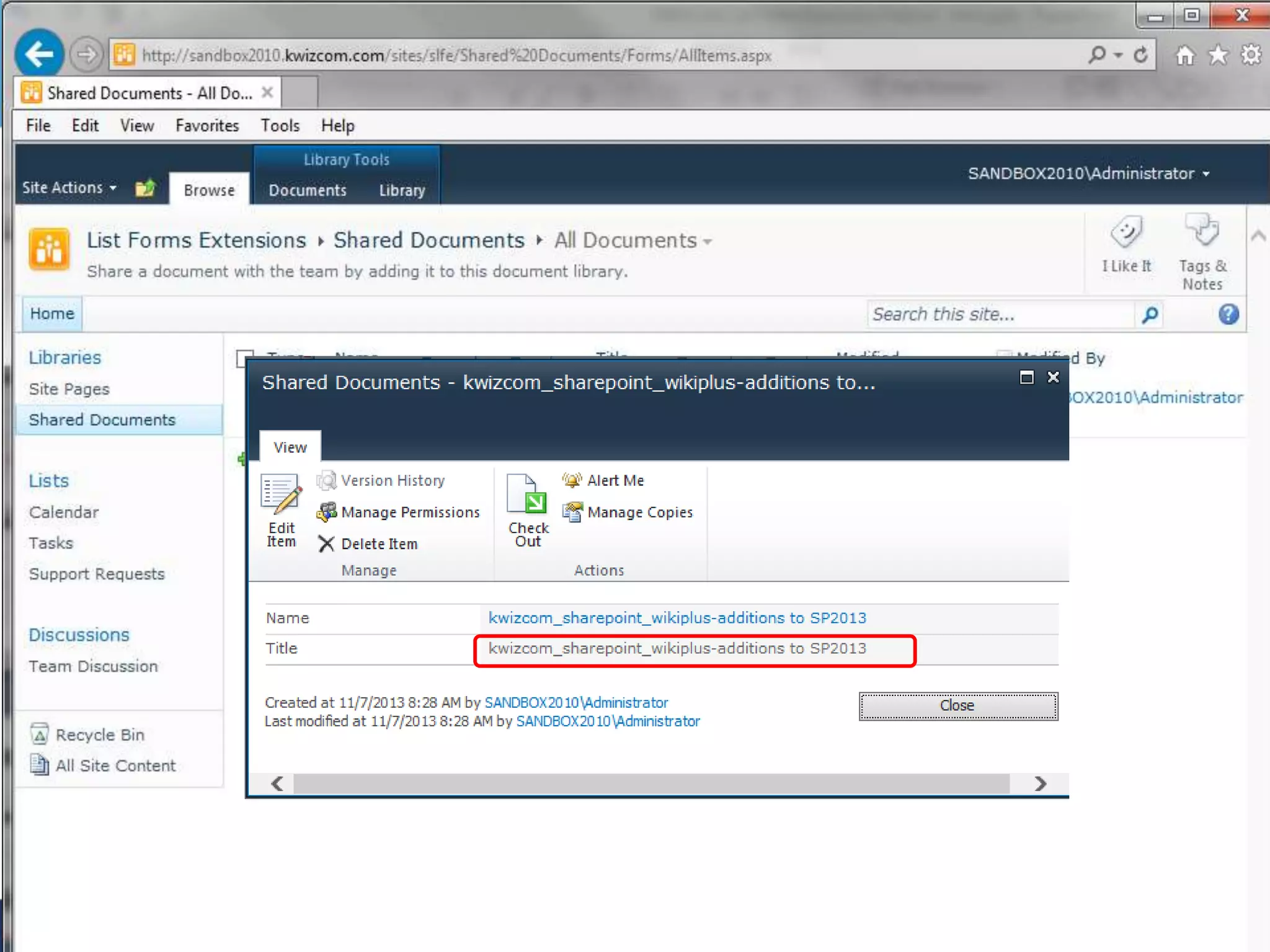
Task: Open Shared Documents breadcrumb link
Action: pyautogui.click(x=429, y=240)
